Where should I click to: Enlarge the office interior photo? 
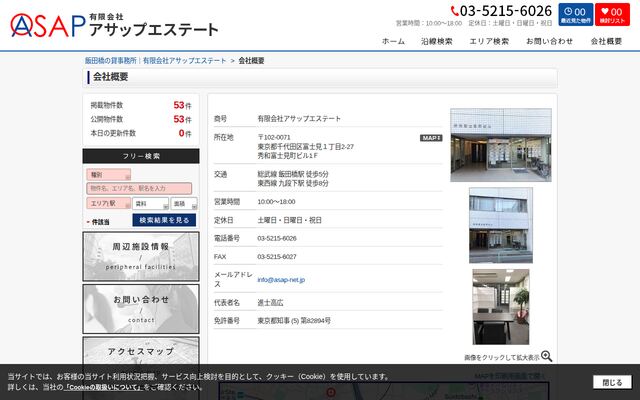point(501,307)
